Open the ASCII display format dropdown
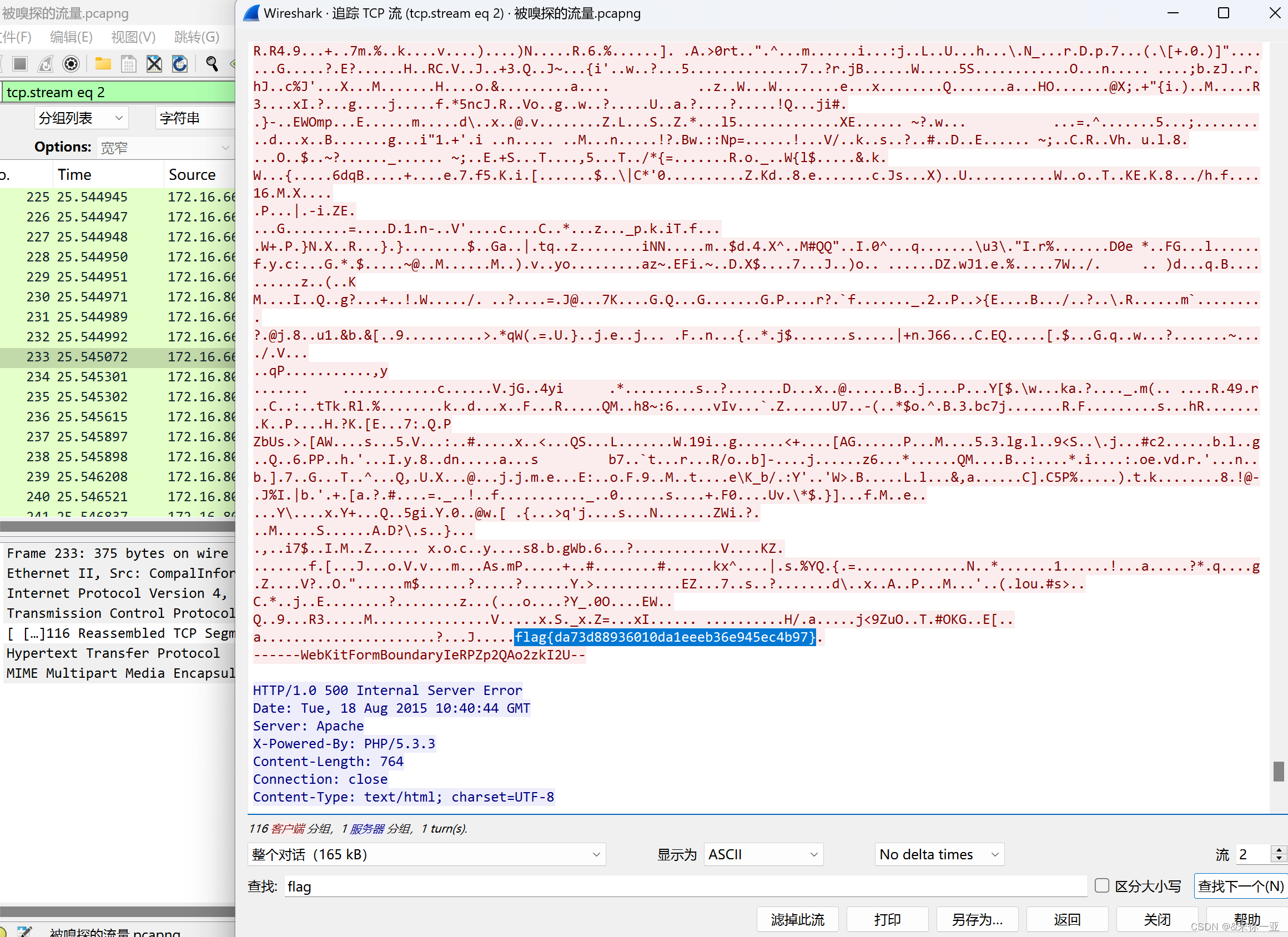This screenshot has width=1288, height=937. coord(763,854)
